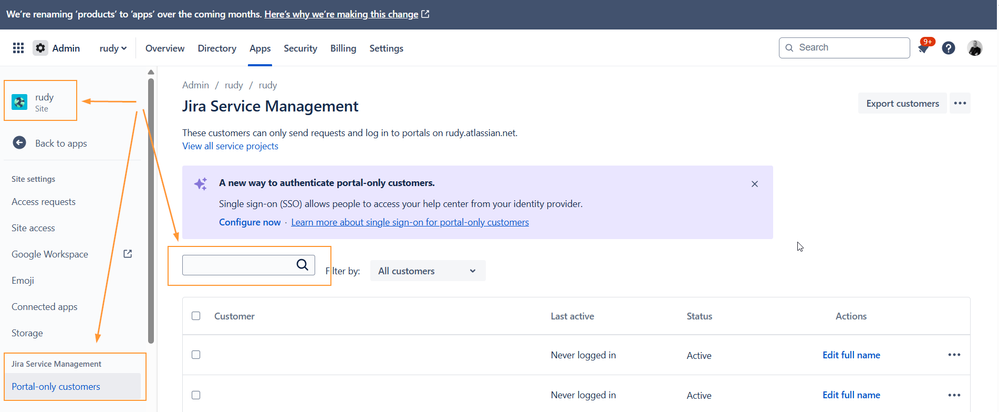Open the notifications bell with 9+ badge

click(923, 48)
